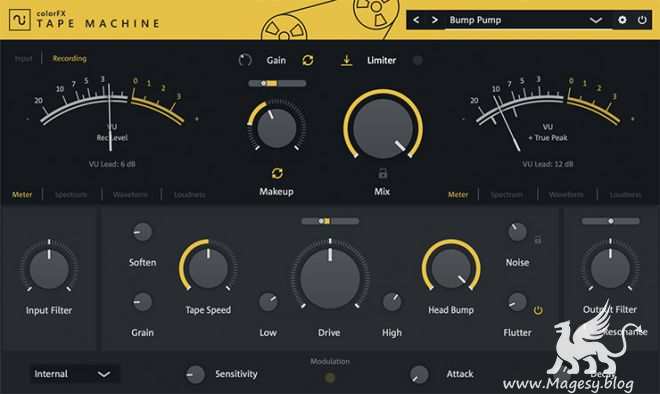Click the Drive knob

tap(330, 279)
